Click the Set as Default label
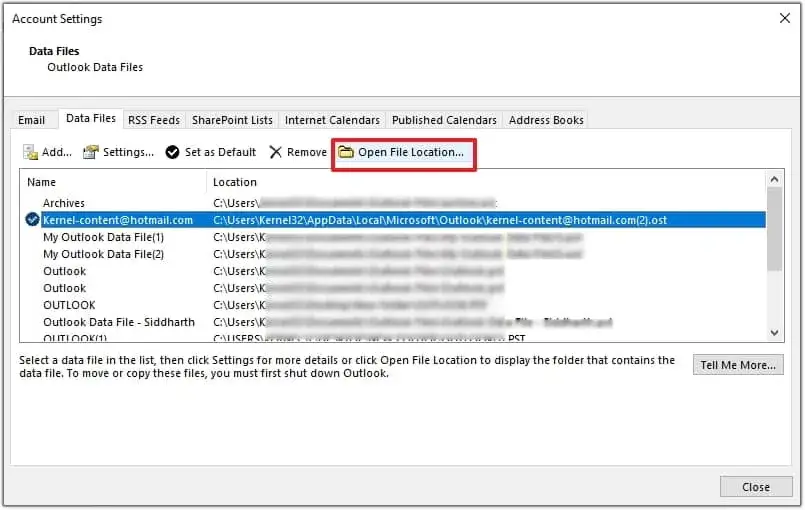The image size is (805, 510). (220, 152)
